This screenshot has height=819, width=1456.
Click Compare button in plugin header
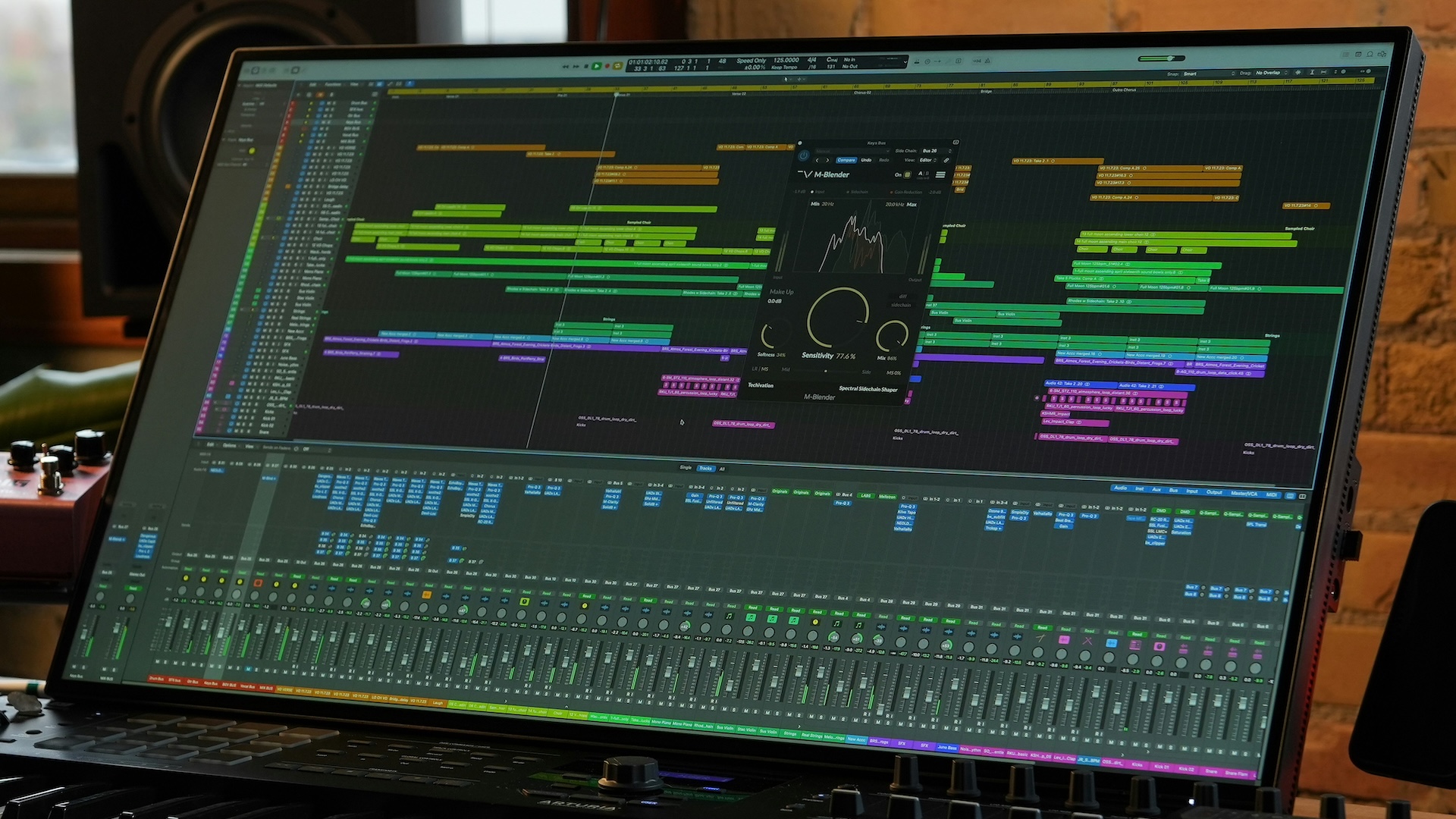point(846,160)
